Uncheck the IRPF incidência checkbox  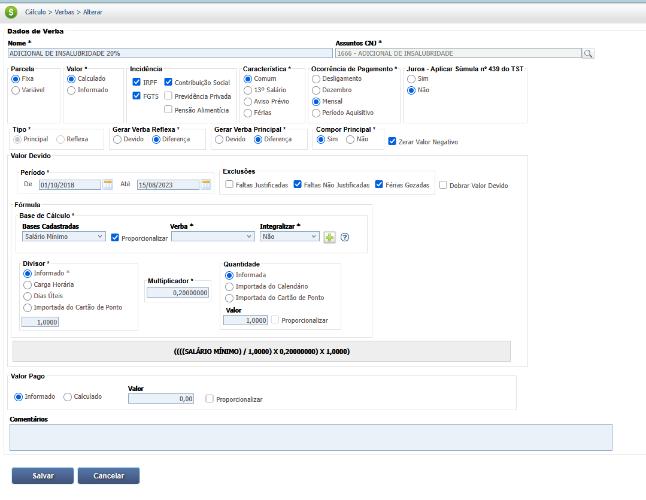[x=137, y=82]
